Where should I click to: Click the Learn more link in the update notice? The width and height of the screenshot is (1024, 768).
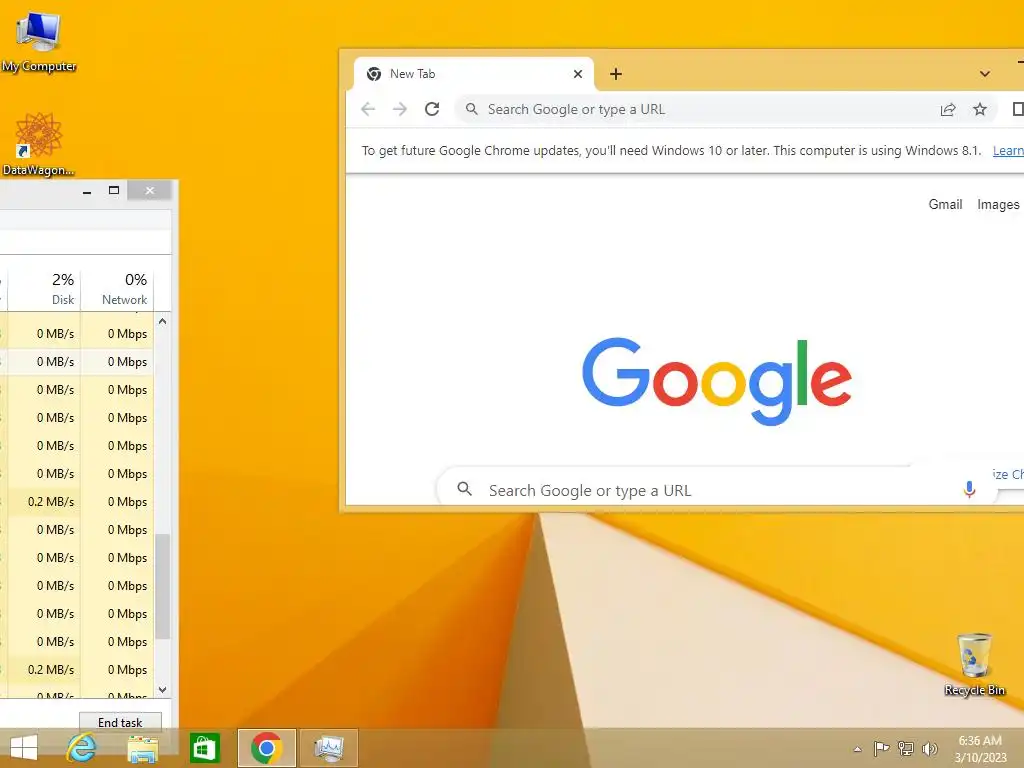(1008, 151)
